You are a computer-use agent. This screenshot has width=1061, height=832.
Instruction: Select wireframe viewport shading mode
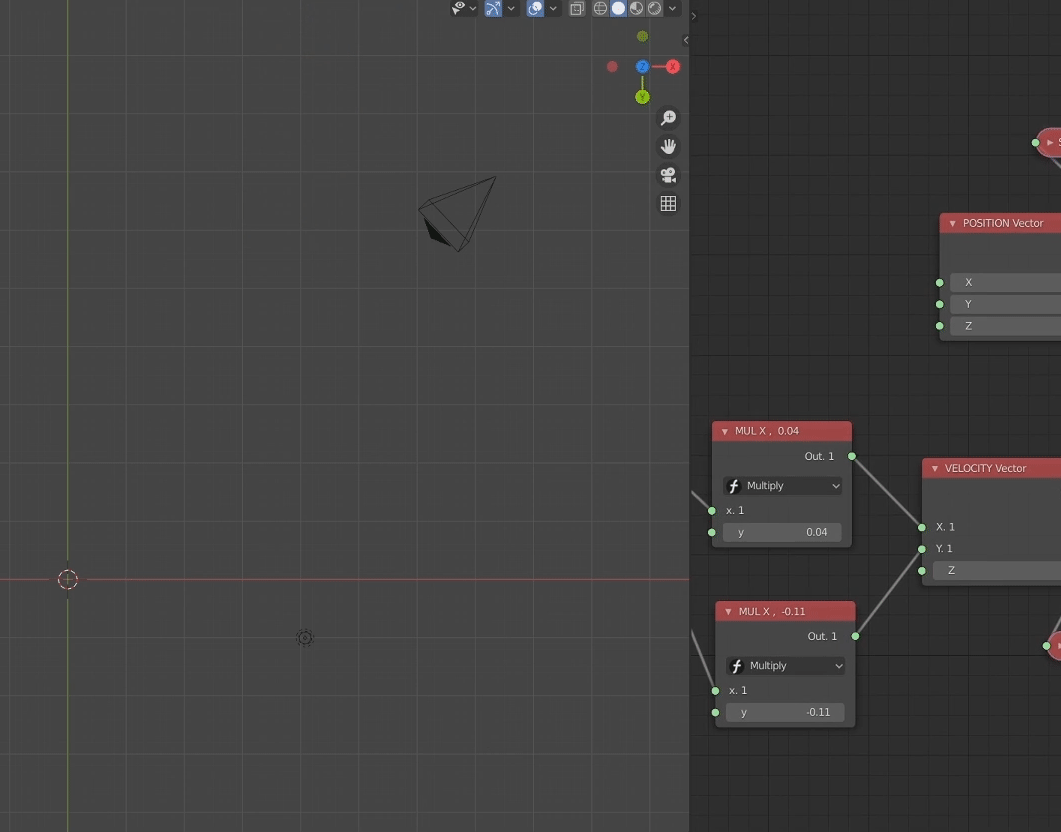coord(600,8)
